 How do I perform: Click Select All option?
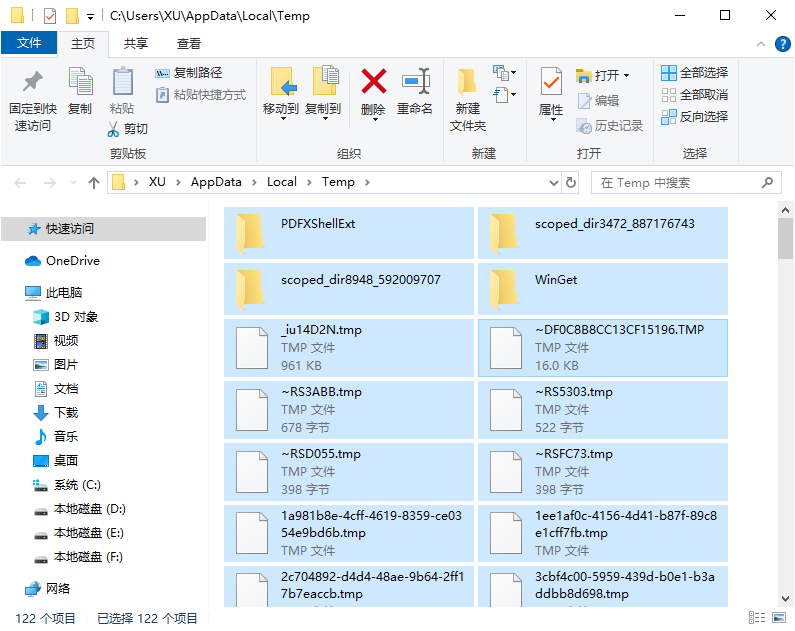pyautogui.click(x=694, y=73)
